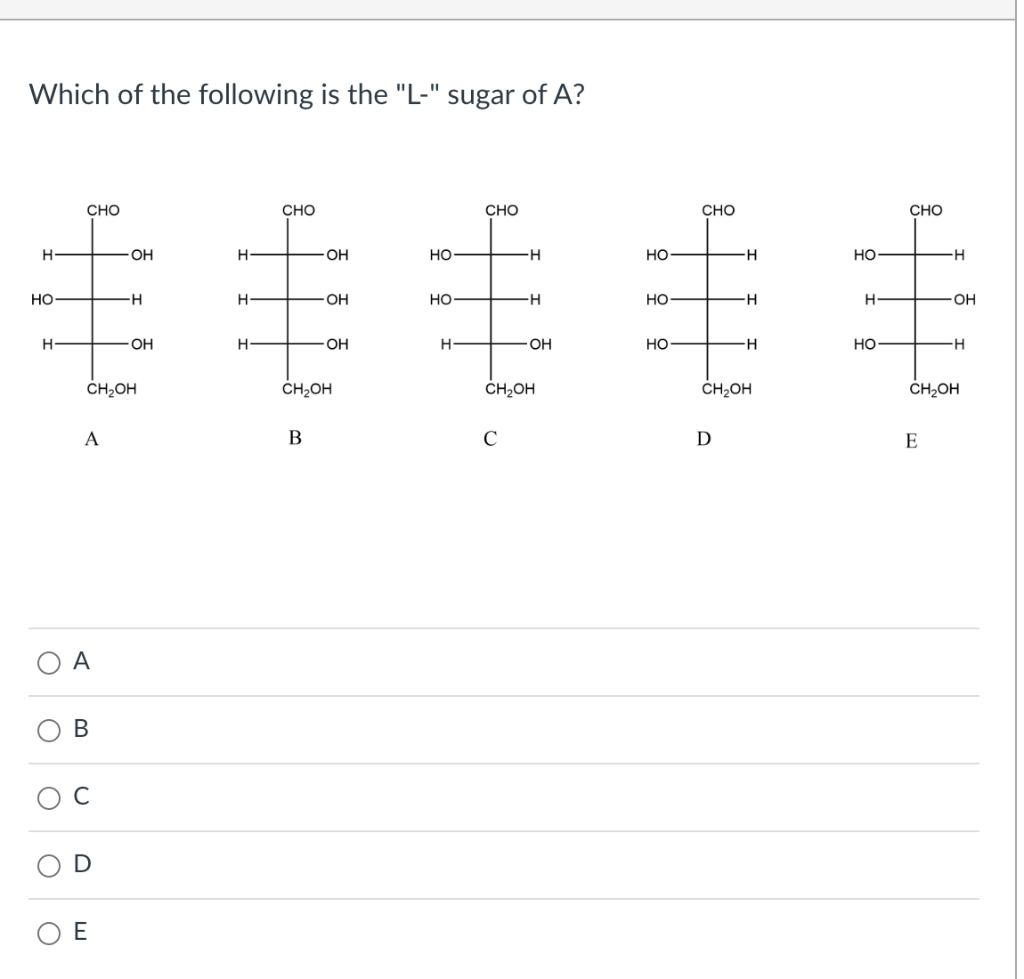Select radio button for answer E
Viewport: 1024px width, 979px height.
coord(47,932)
